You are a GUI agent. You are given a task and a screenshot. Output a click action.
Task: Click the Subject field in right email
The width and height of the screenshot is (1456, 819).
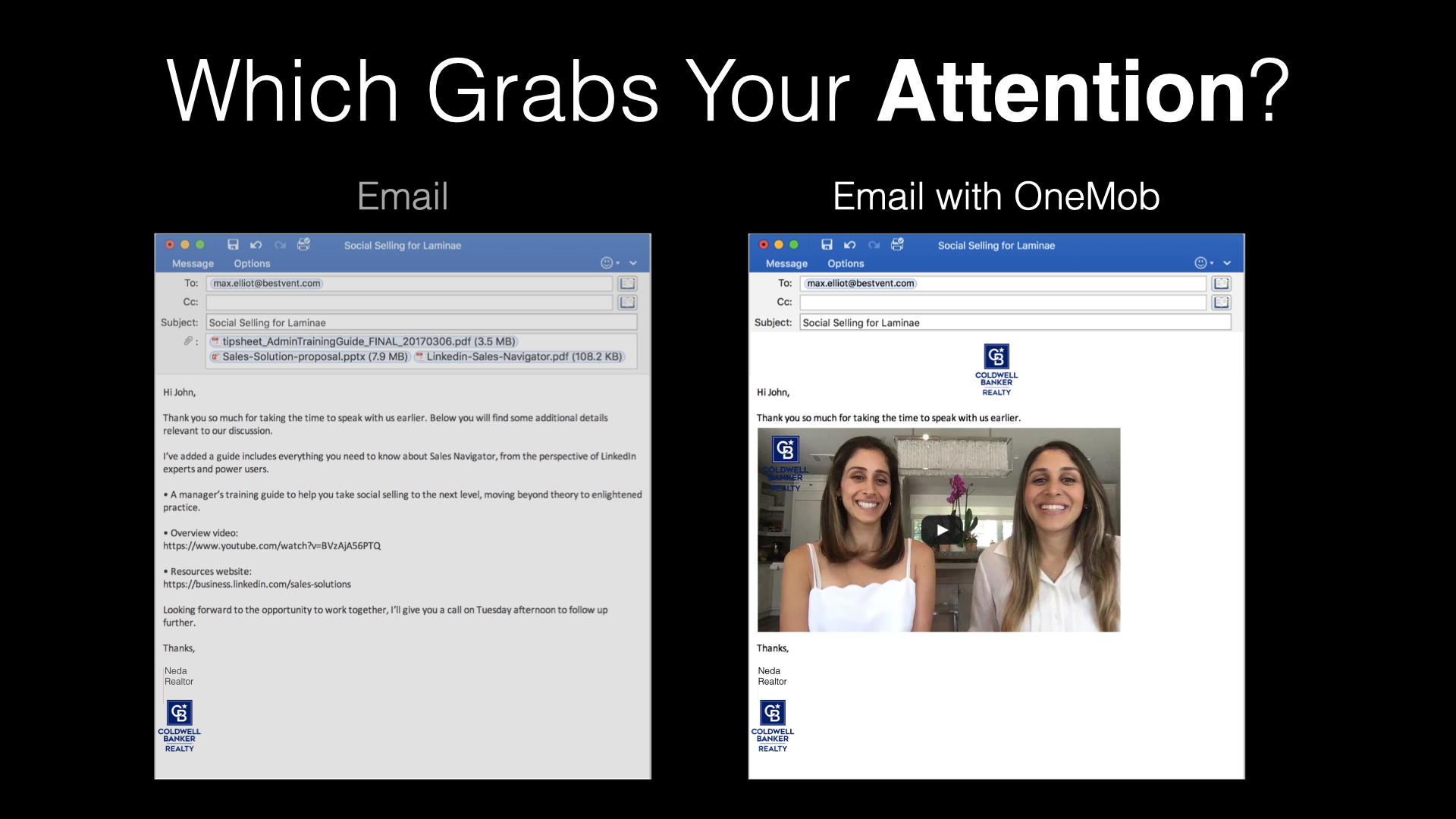click(x=1015, y=322)
